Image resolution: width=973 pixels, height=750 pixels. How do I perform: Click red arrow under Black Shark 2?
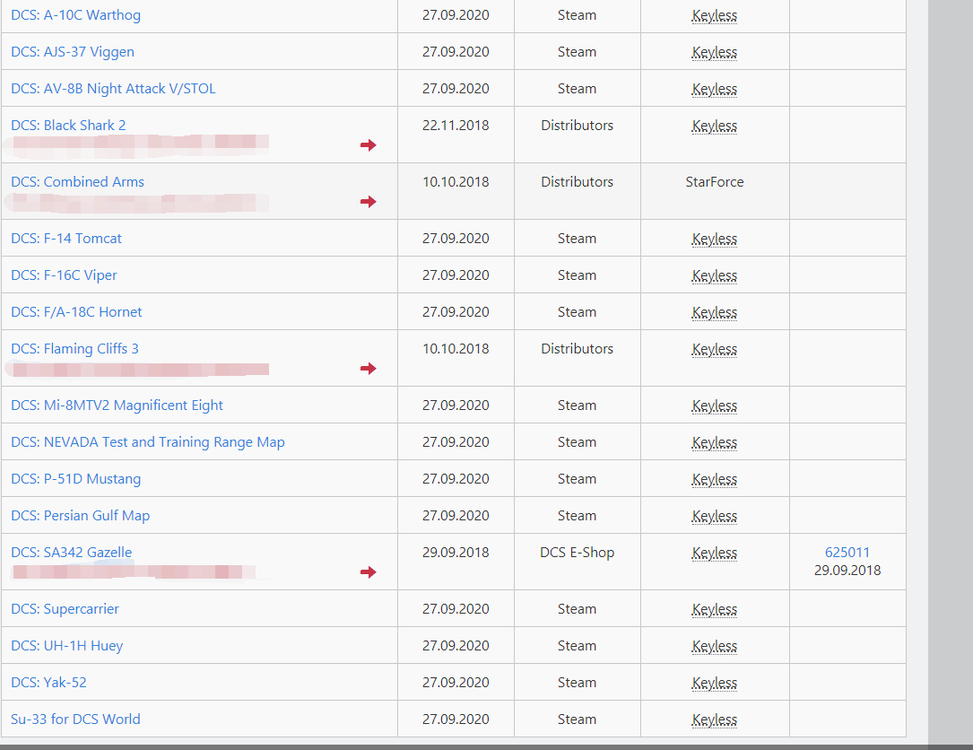368,146
